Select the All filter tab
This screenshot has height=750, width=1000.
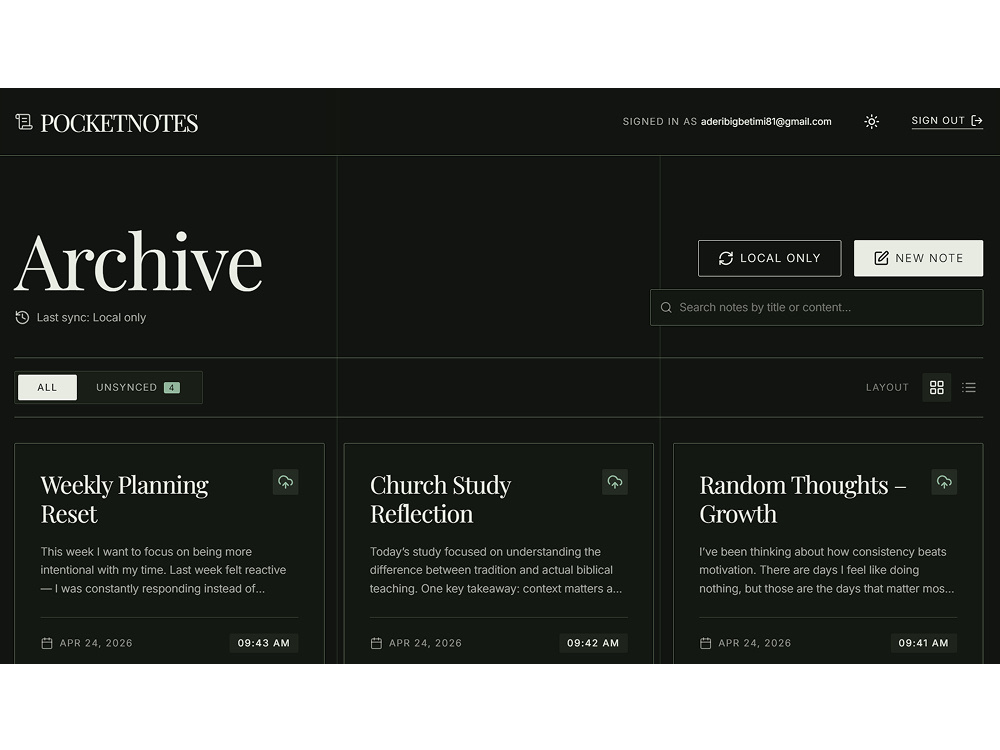47,387
